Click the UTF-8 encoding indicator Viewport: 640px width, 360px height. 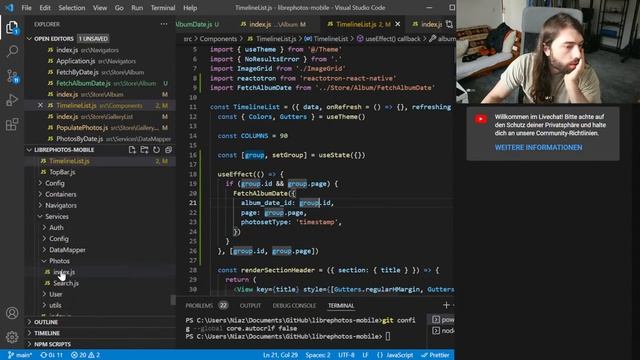[x=346, y=355]
